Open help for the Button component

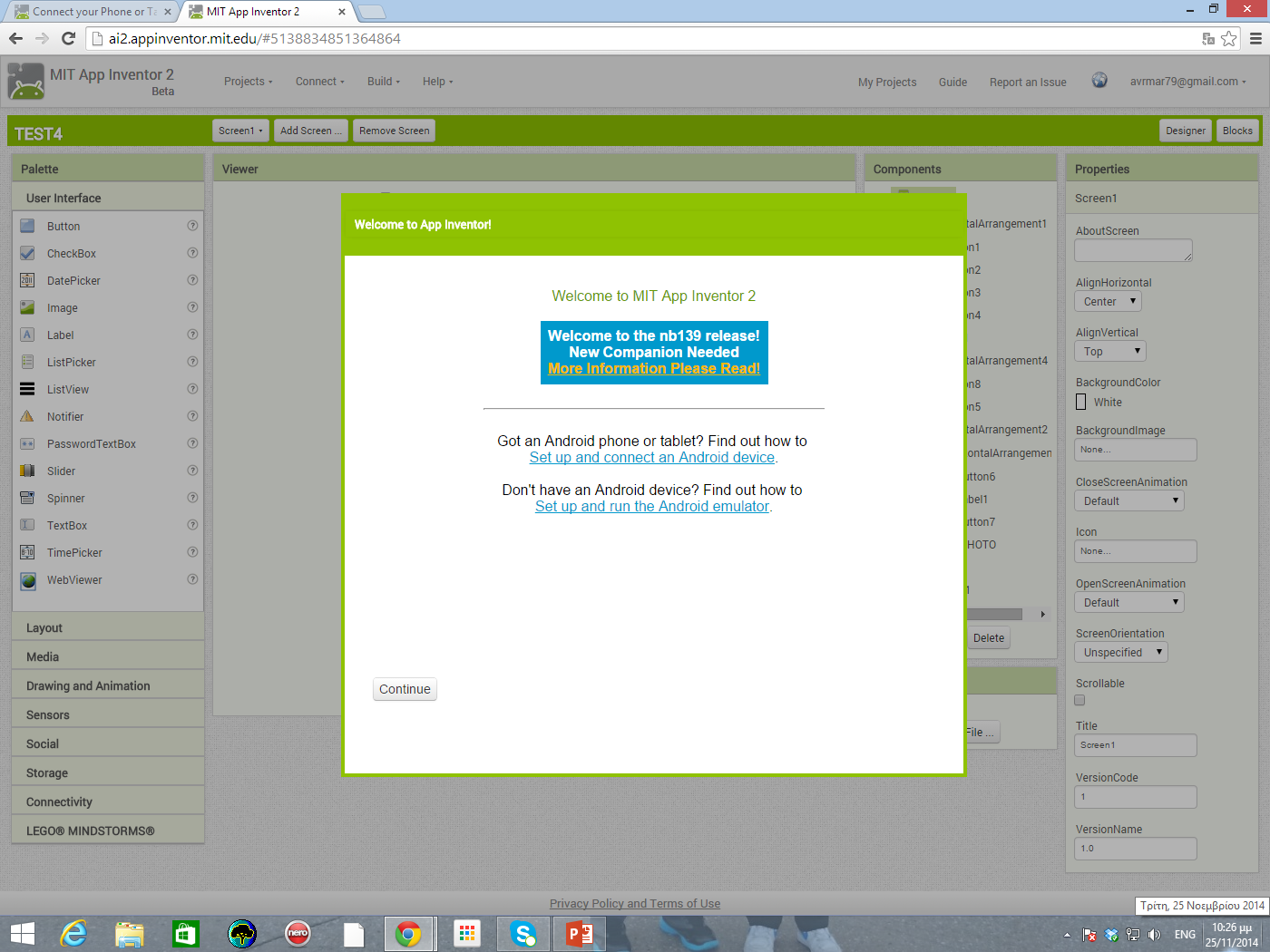click(192, 226)
